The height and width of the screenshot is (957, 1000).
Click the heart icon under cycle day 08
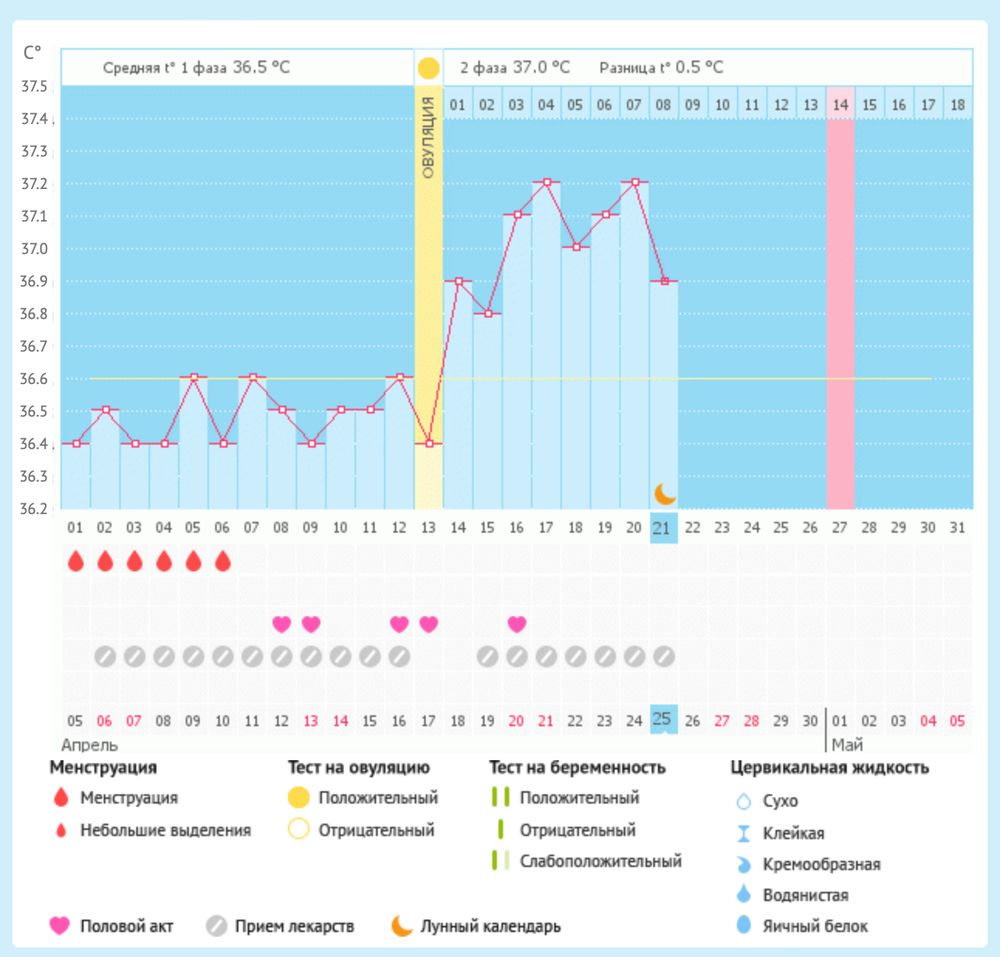(x=281, y=624)
